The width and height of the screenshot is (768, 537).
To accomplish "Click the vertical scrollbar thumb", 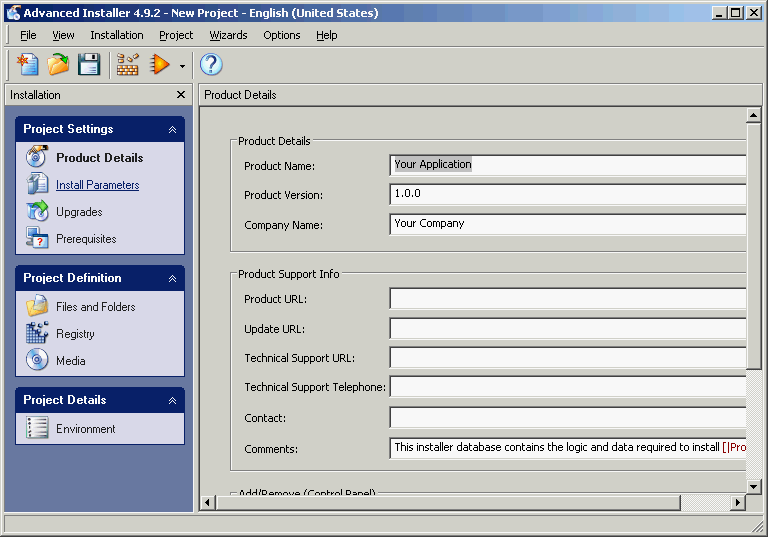I will pos(753,246).
